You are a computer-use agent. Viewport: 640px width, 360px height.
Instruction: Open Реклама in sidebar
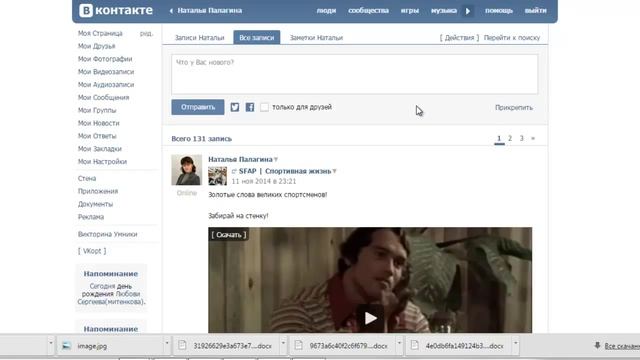pyautogui.click(x=91, y=217)
